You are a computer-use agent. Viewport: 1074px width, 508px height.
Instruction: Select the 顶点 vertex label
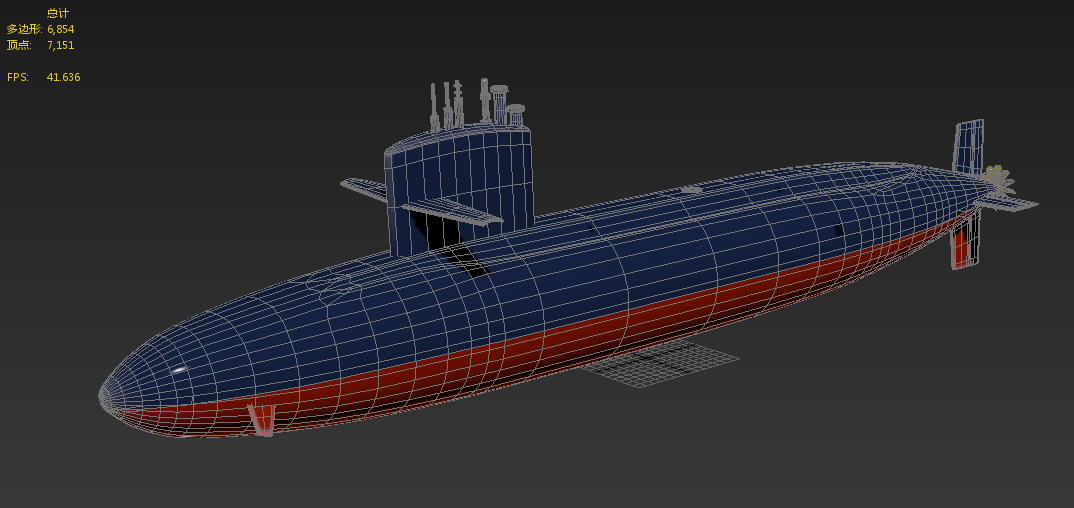19,45
